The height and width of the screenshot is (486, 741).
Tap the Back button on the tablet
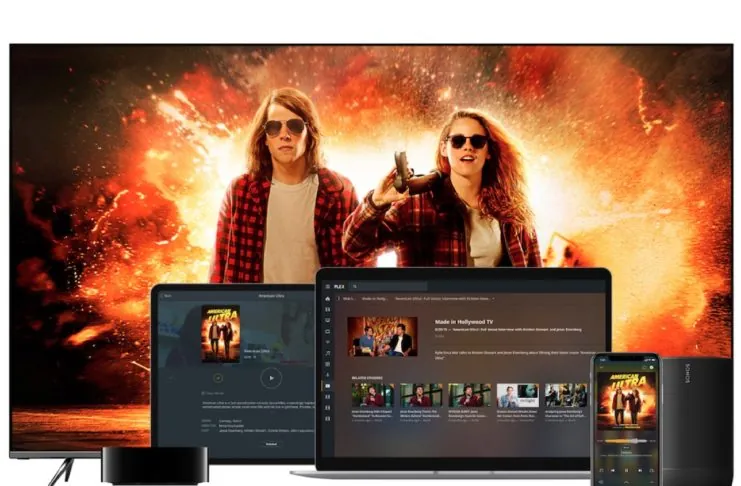click(166, 296)
